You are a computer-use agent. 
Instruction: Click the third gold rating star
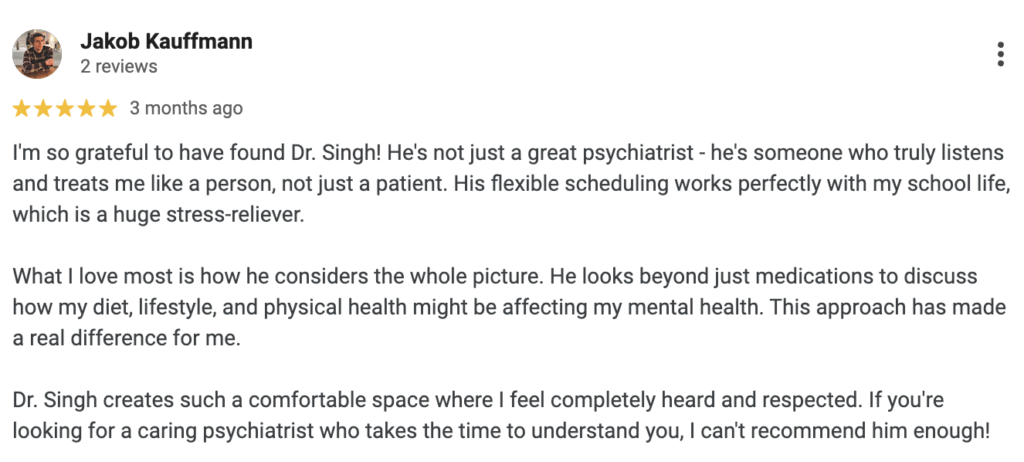point(65,108)
